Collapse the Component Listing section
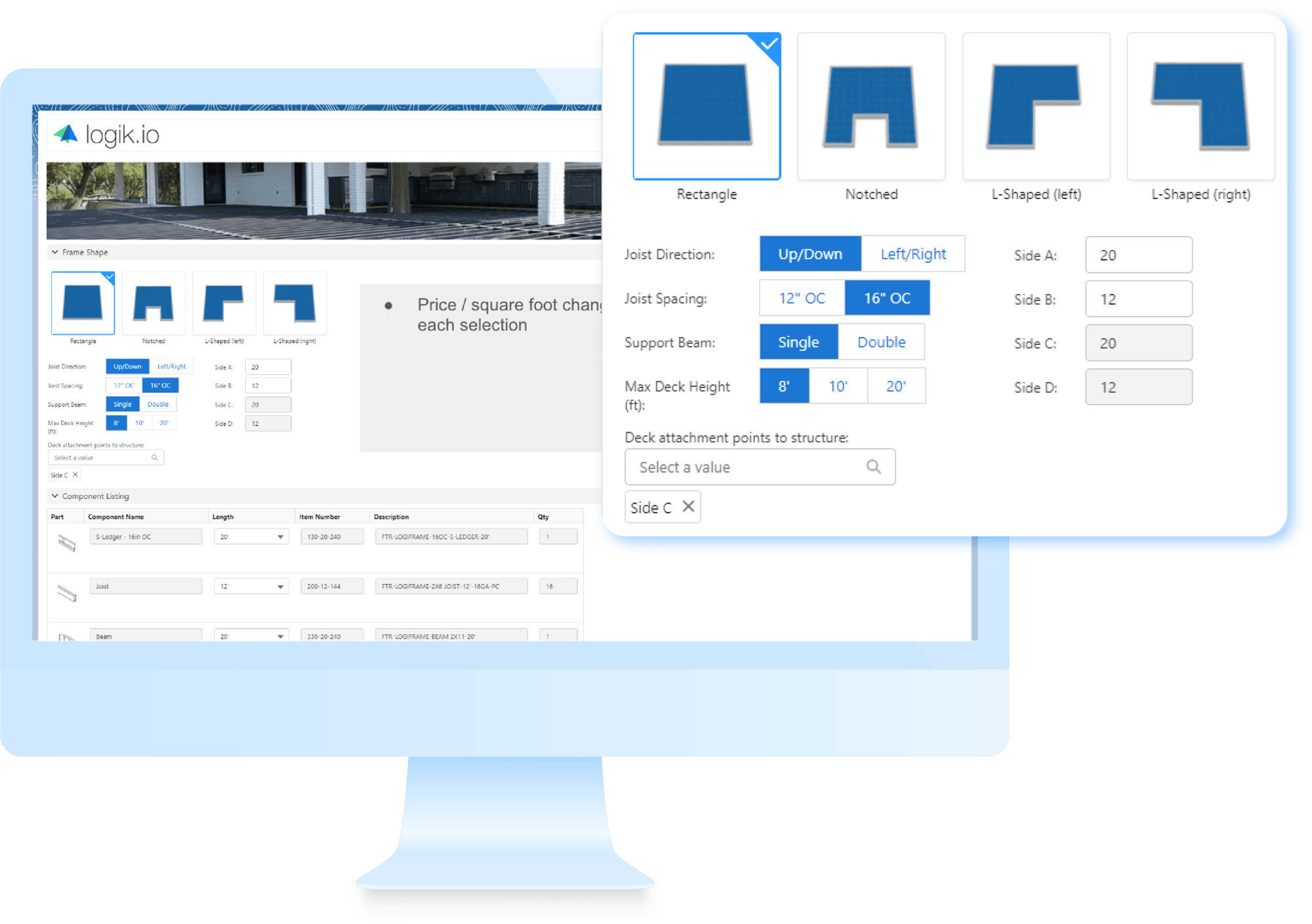 55,496
